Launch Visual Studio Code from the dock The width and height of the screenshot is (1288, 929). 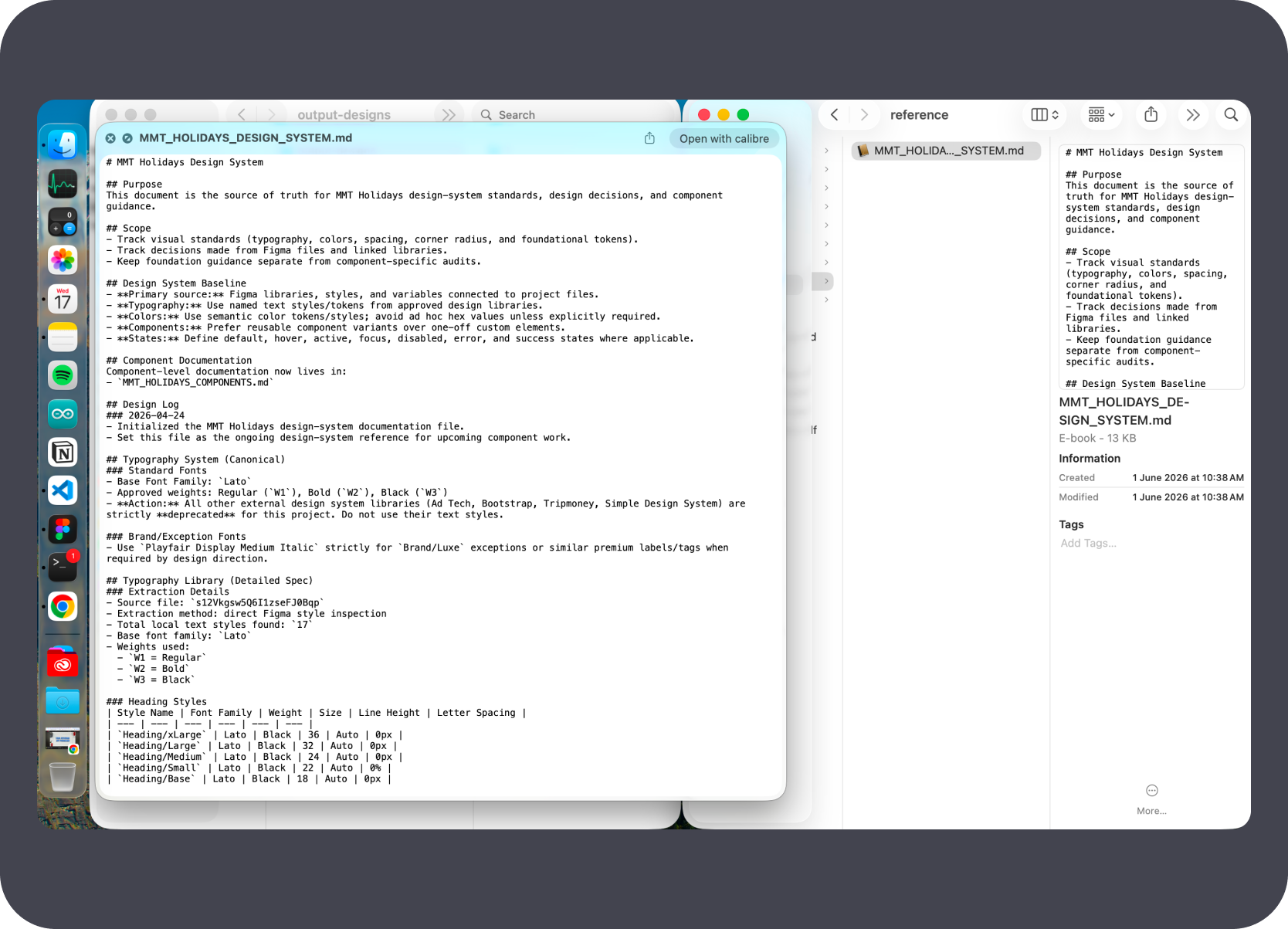click(63, 490)
